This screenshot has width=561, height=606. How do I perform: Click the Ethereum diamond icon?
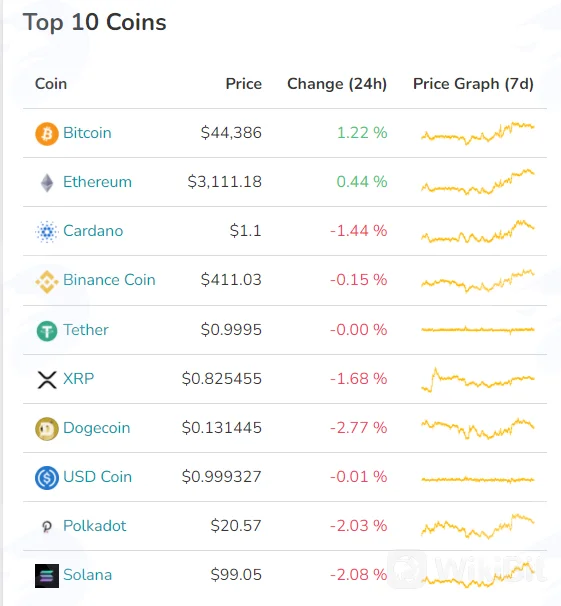(47, 183)
